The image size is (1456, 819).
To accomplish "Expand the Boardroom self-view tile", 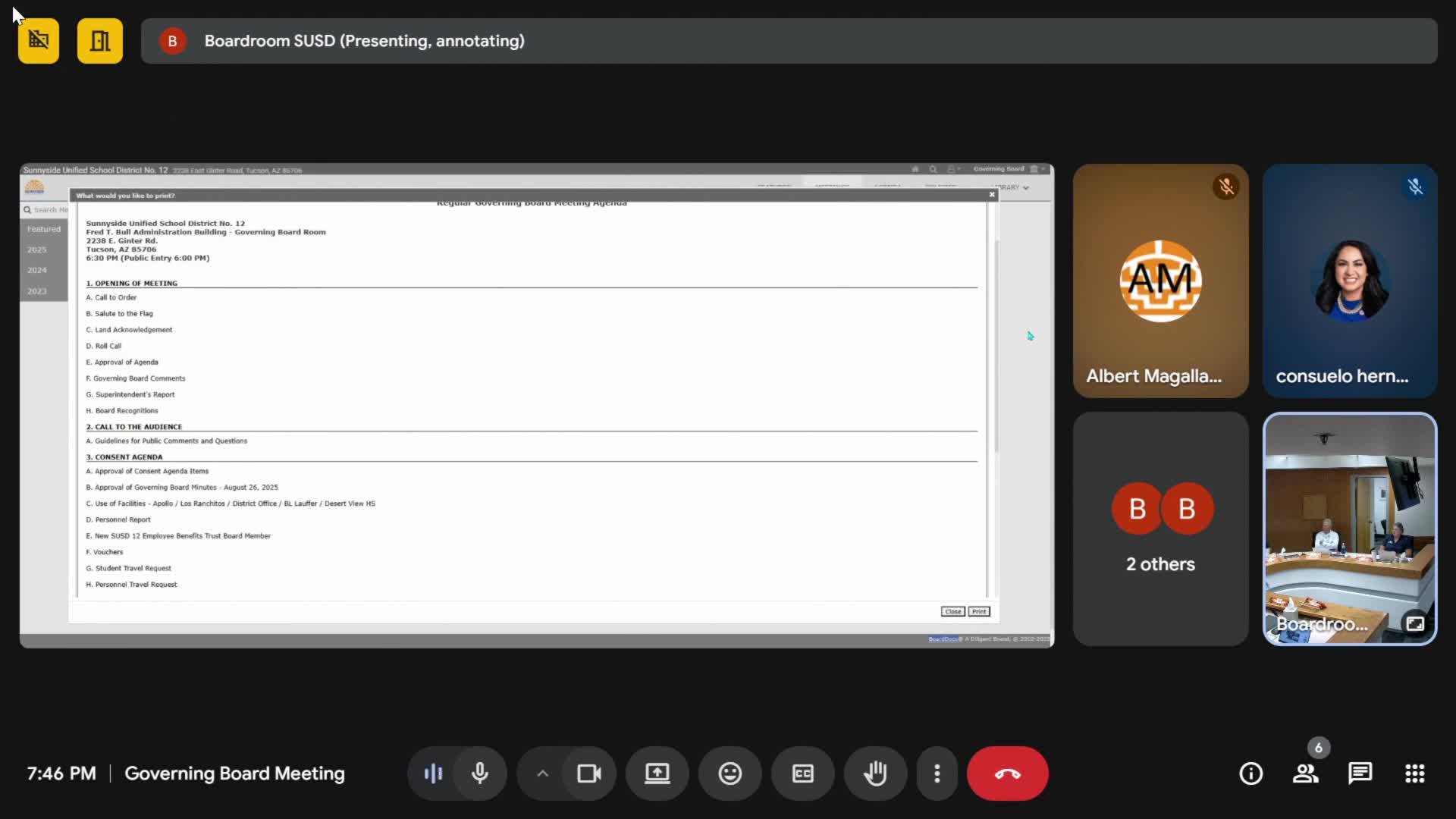I will point(1414,623).
